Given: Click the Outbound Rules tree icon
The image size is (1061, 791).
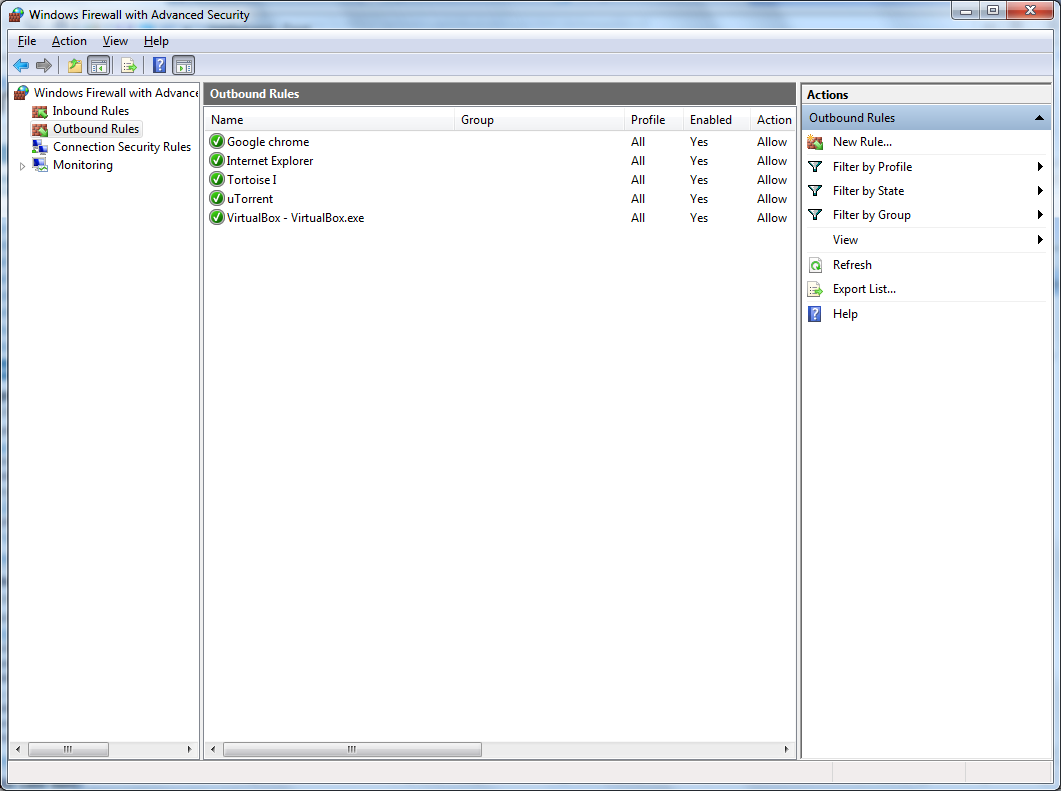Looking at the screenshot, I should [x=40, y=129].
